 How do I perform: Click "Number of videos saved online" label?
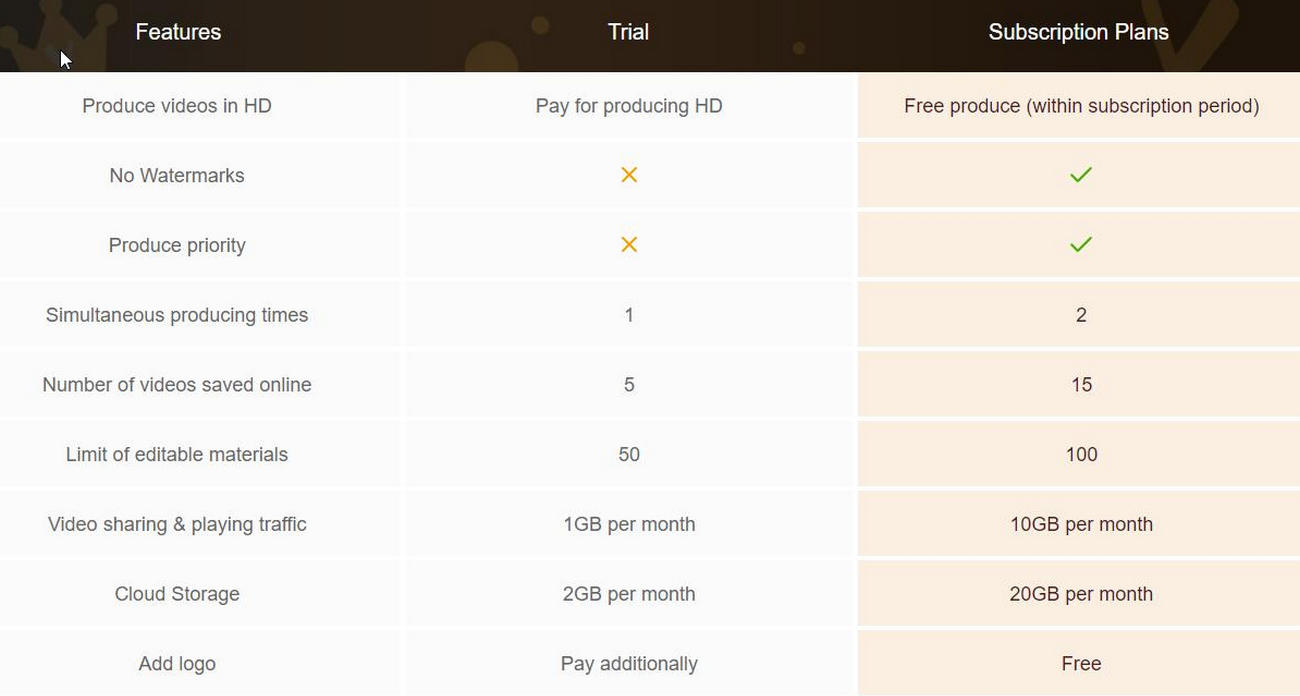(177, 385)
